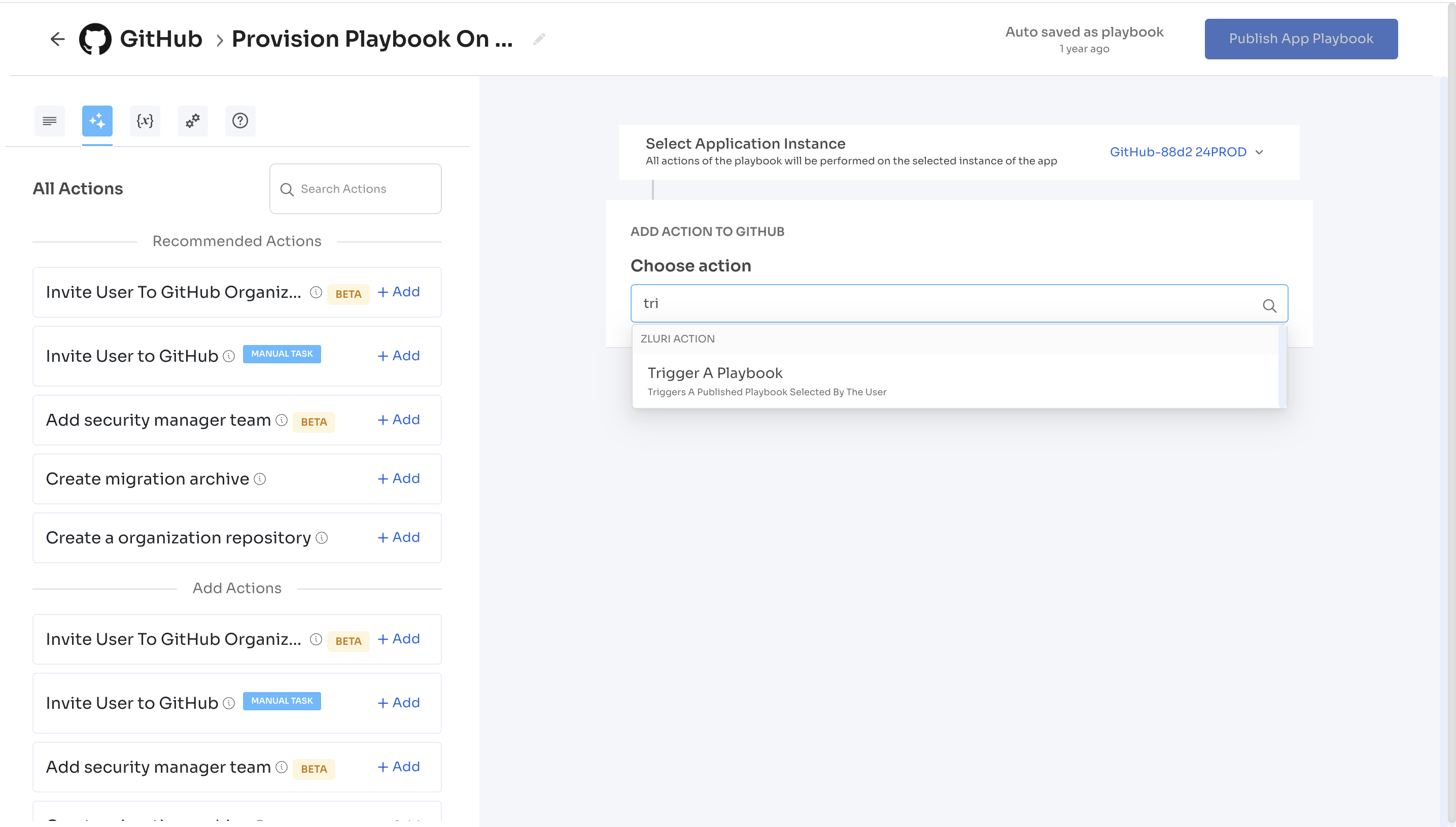Click Add Actions section label
This screenshot has height=827, width=1456.
point(237,588)
